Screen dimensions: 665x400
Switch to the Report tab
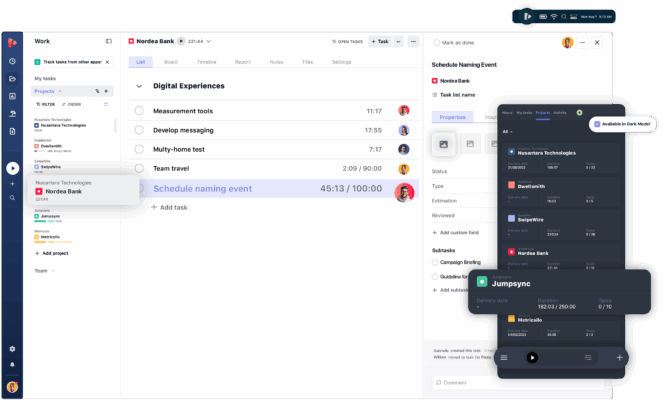(x=243, y=62)
